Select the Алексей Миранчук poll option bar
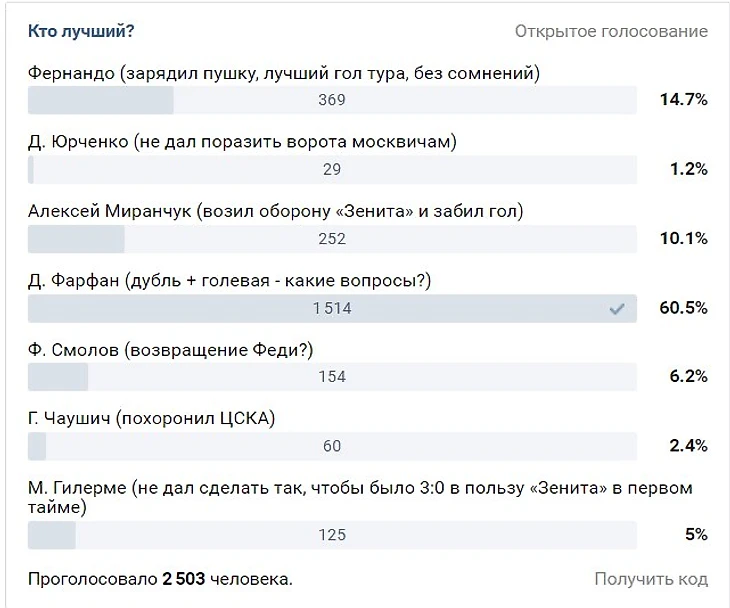Viewport: 730px width, 608px height. (x=332, y=239)
